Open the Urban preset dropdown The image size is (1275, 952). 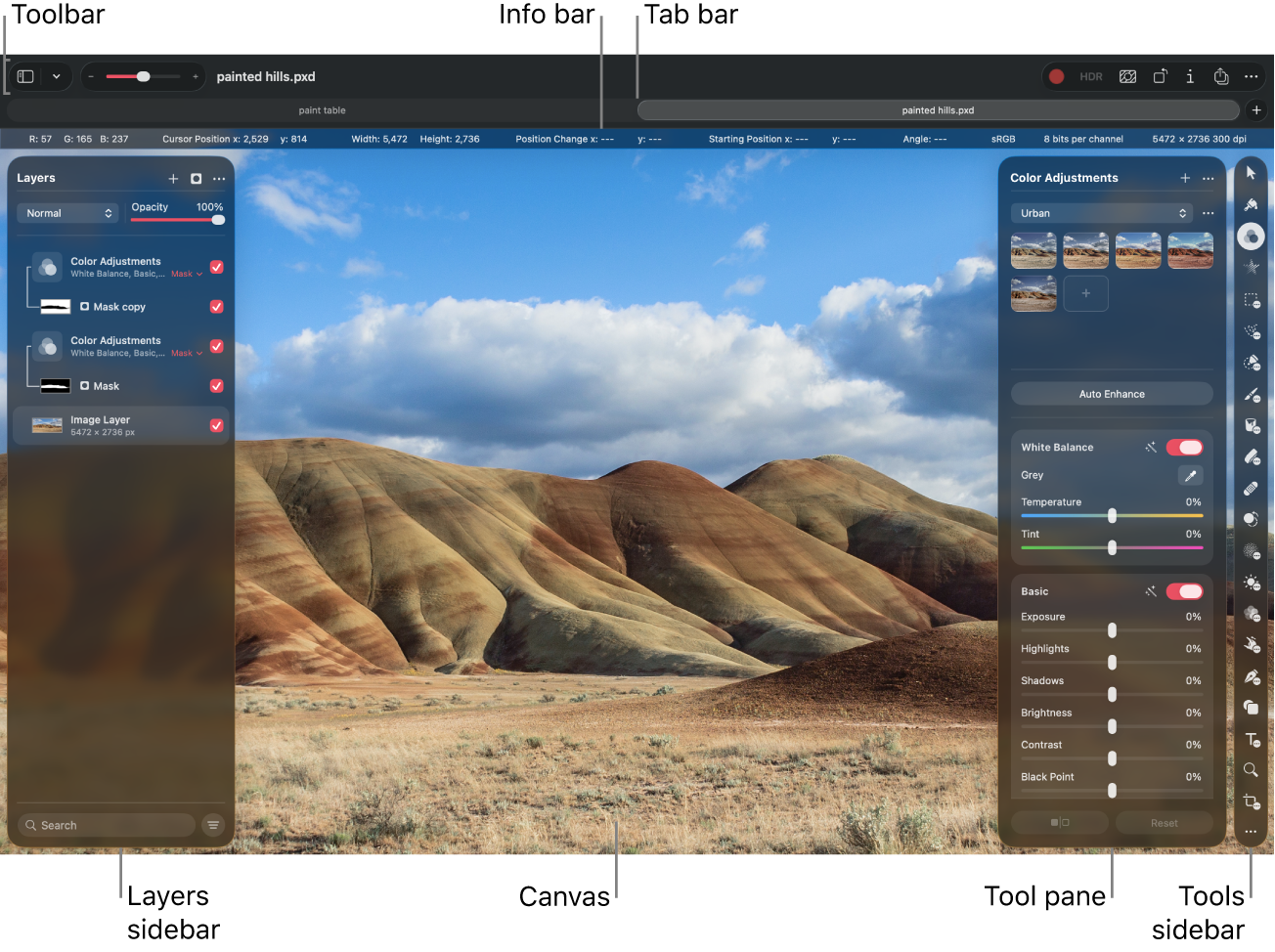(x=1102, y=213)
